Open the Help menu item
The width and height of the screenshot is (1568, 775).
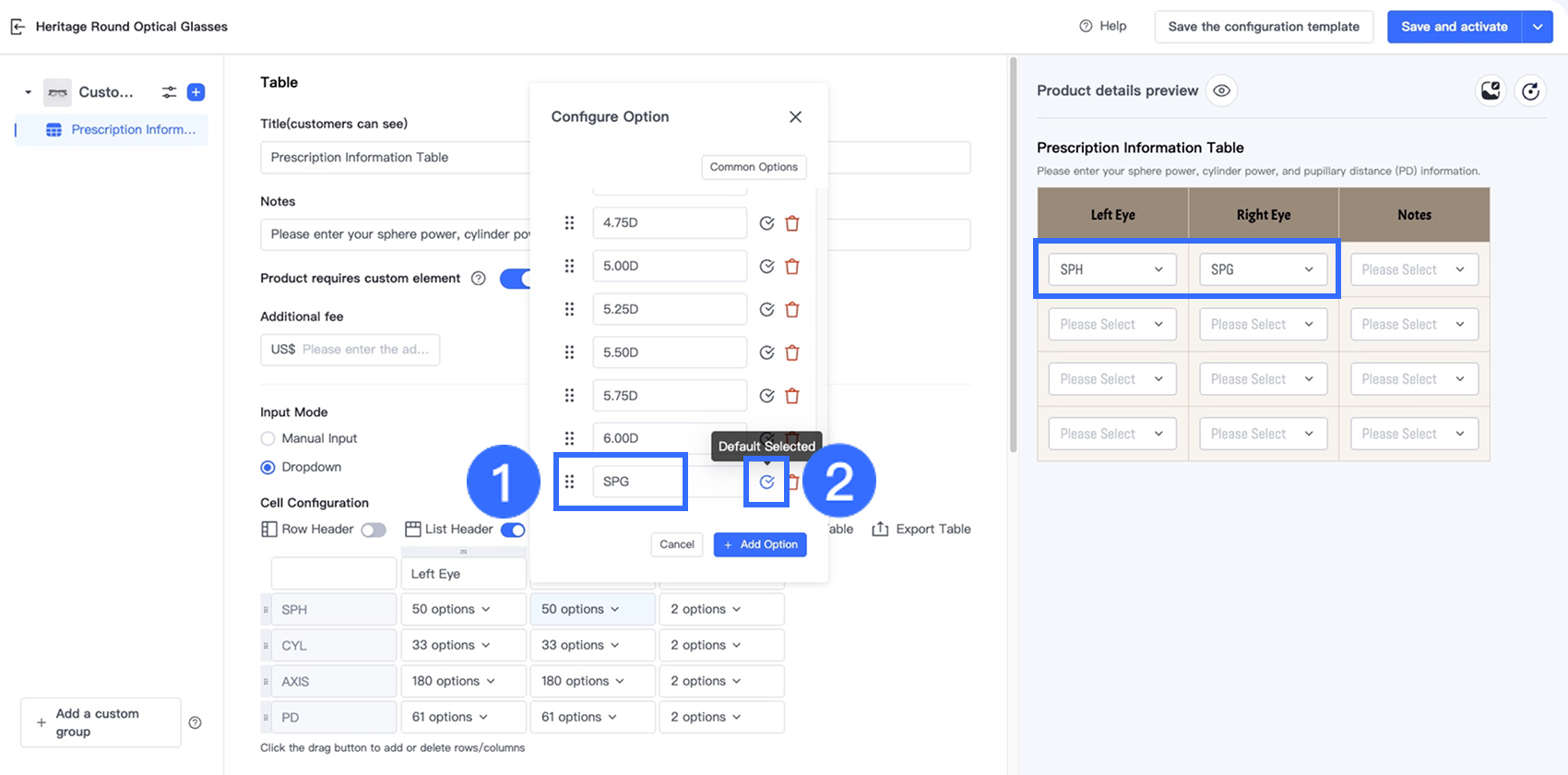point(1103,26)
